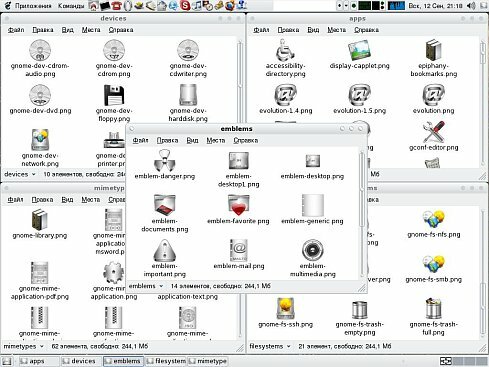
Task: Select evolution.png icon in apps window
Action: pos(433,95)
